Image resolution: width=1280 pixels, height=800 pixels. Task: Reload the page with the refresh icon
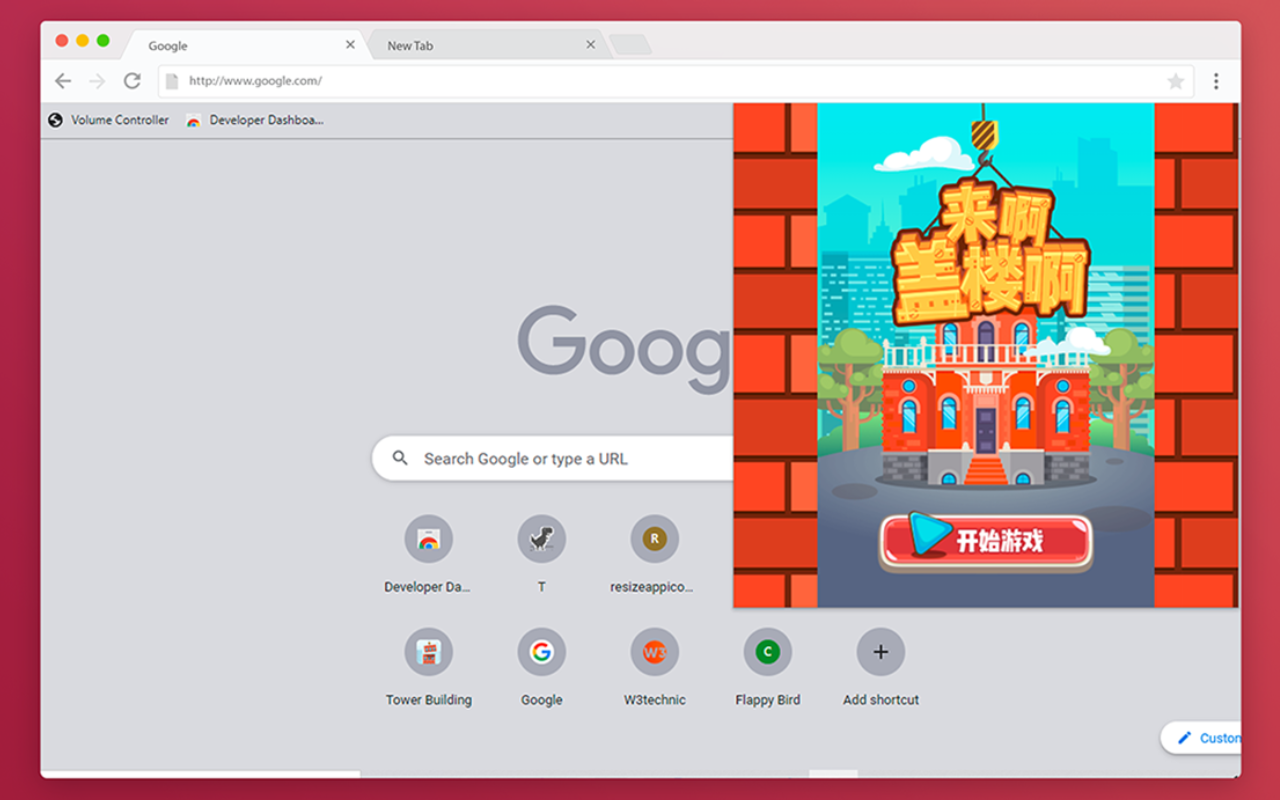coord(132,81)
